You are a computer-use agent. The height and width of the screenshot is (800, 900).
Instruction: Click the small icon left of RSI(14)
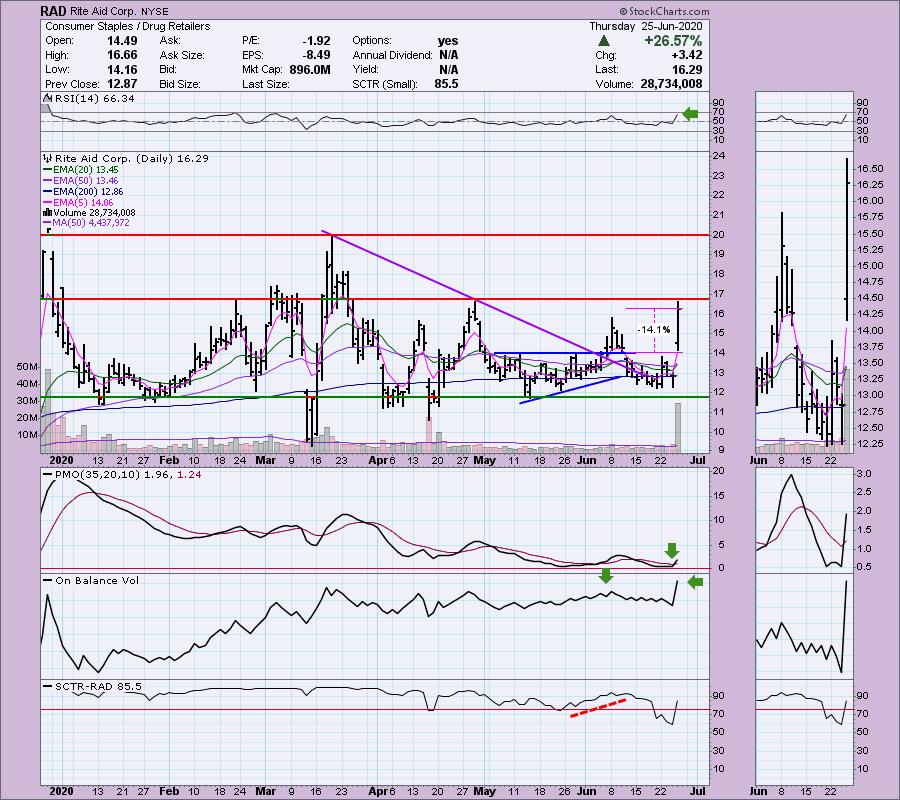[x=46, y=99]
